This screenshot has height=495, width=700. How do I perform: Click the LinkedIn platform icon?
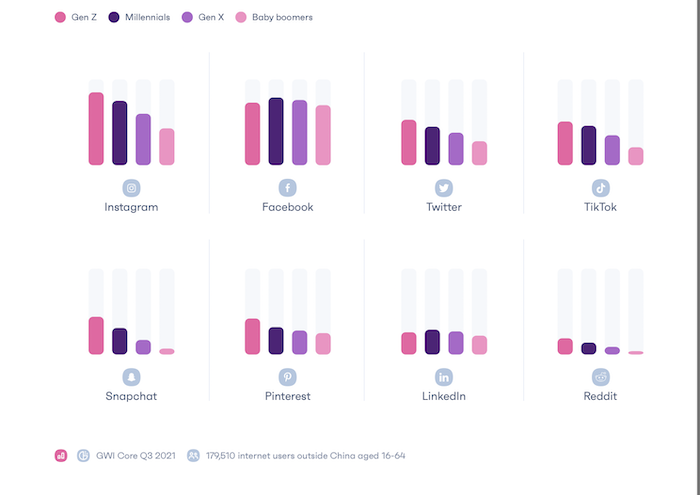[444, 377]
